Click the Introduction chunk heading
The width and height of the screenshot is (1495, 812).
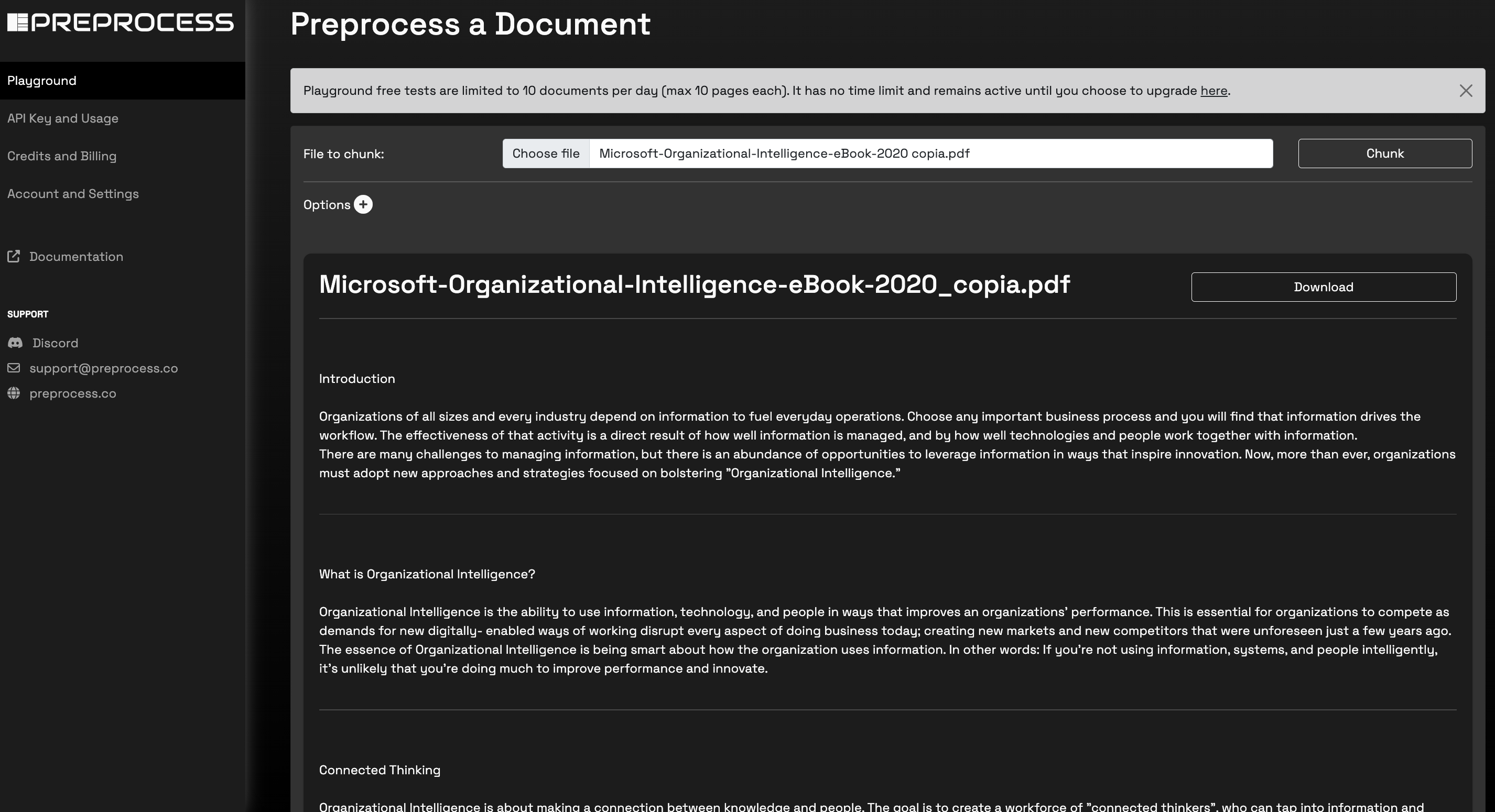(357, 379)
